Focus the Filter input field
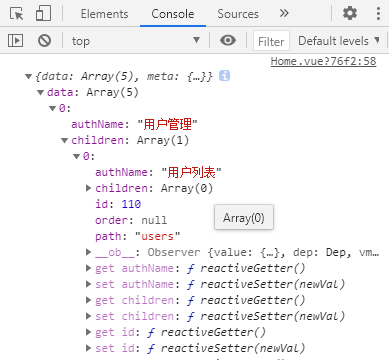 (271, 41)
